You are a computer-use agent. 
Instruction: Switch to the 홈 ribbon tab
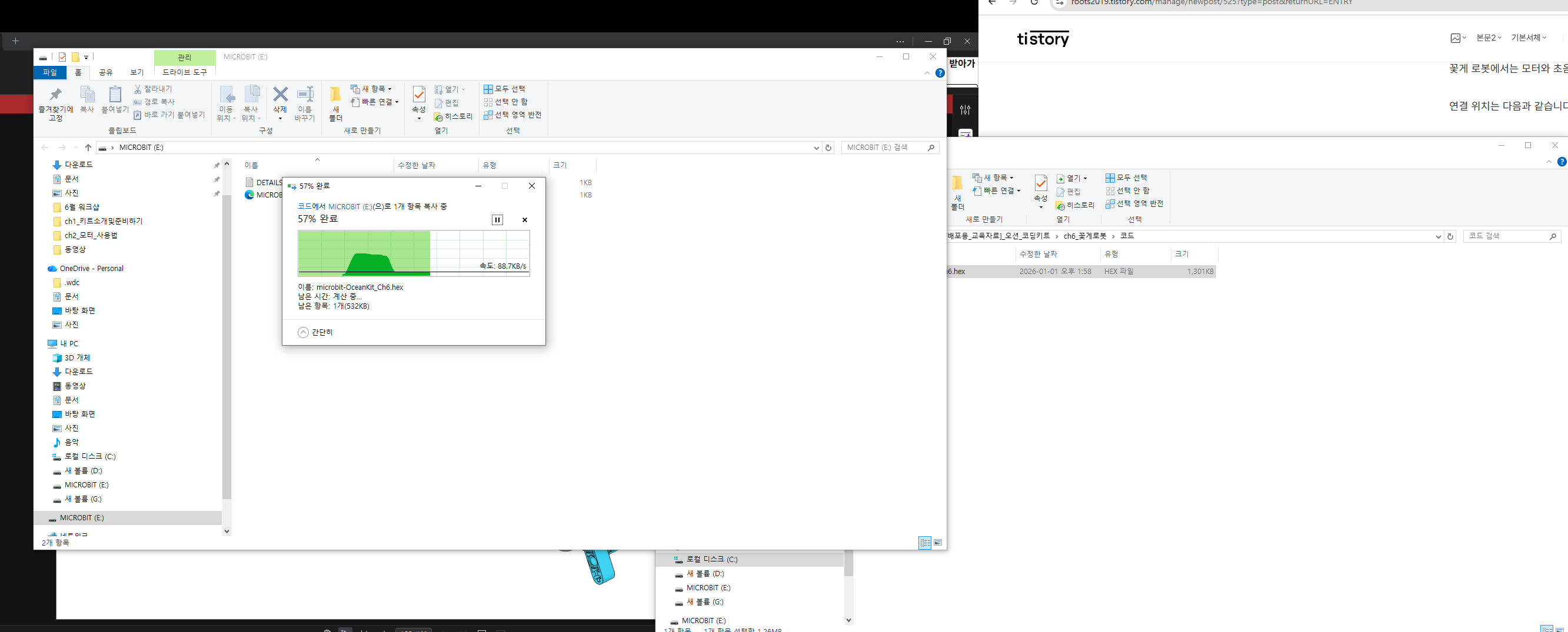pos(78,72)
